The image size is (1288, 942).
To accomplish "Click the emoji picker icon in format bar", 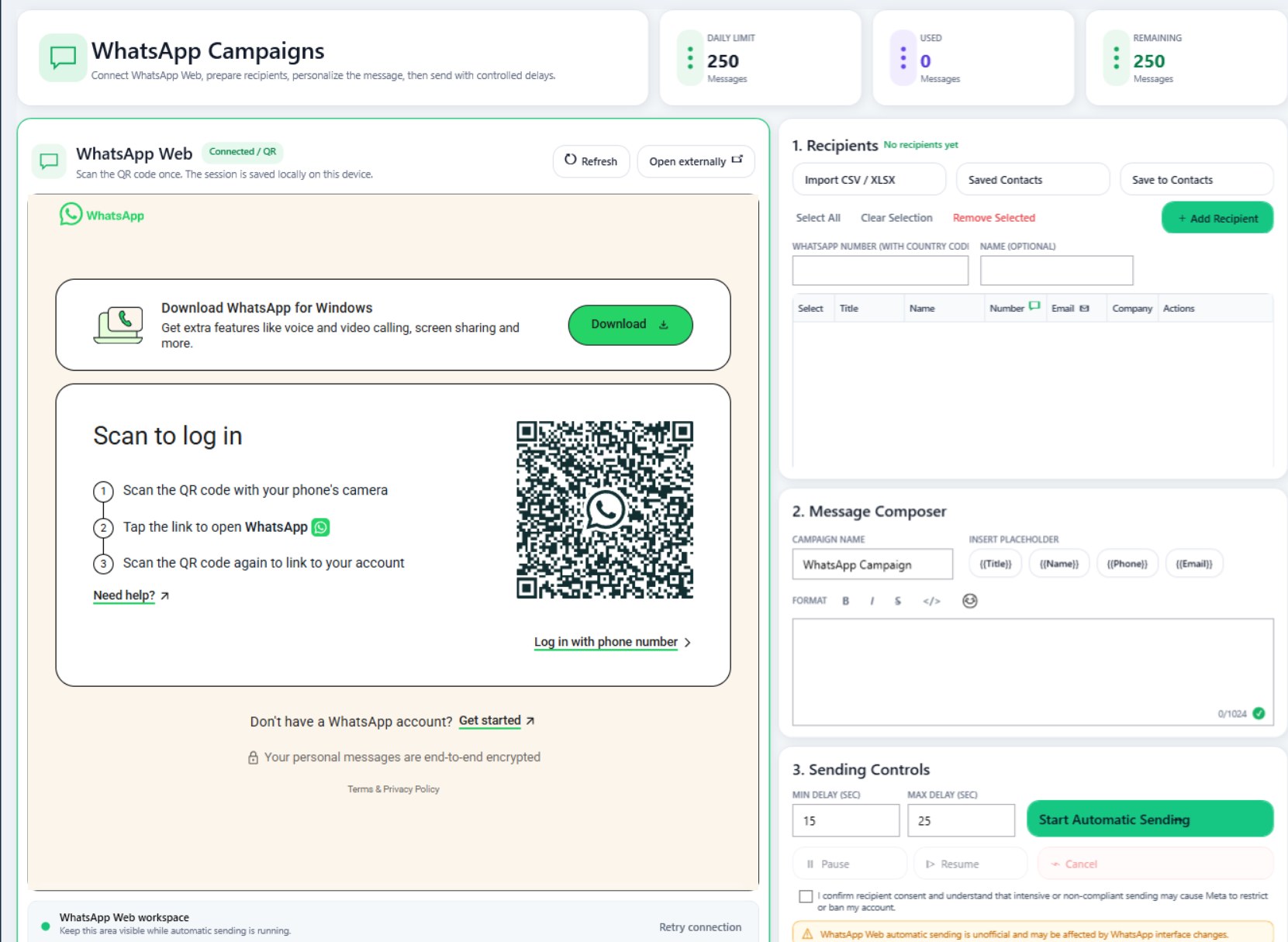I will point(969,601).
